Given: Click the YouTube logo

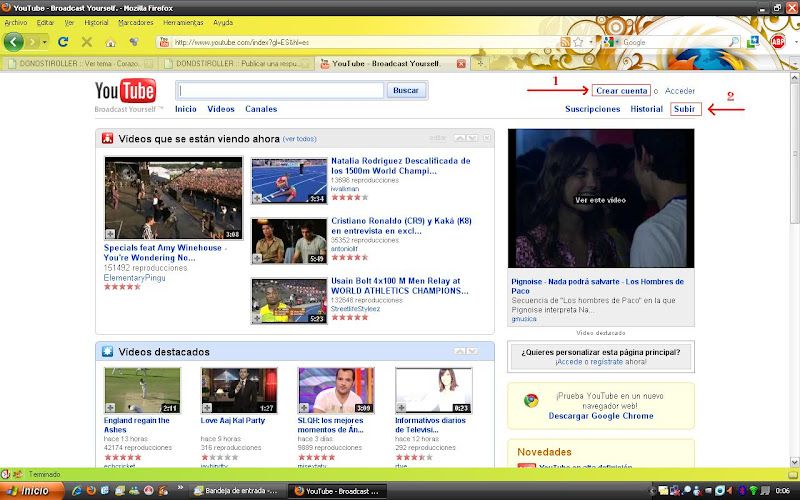Looking at the screenshot, I should coord(126,92).
